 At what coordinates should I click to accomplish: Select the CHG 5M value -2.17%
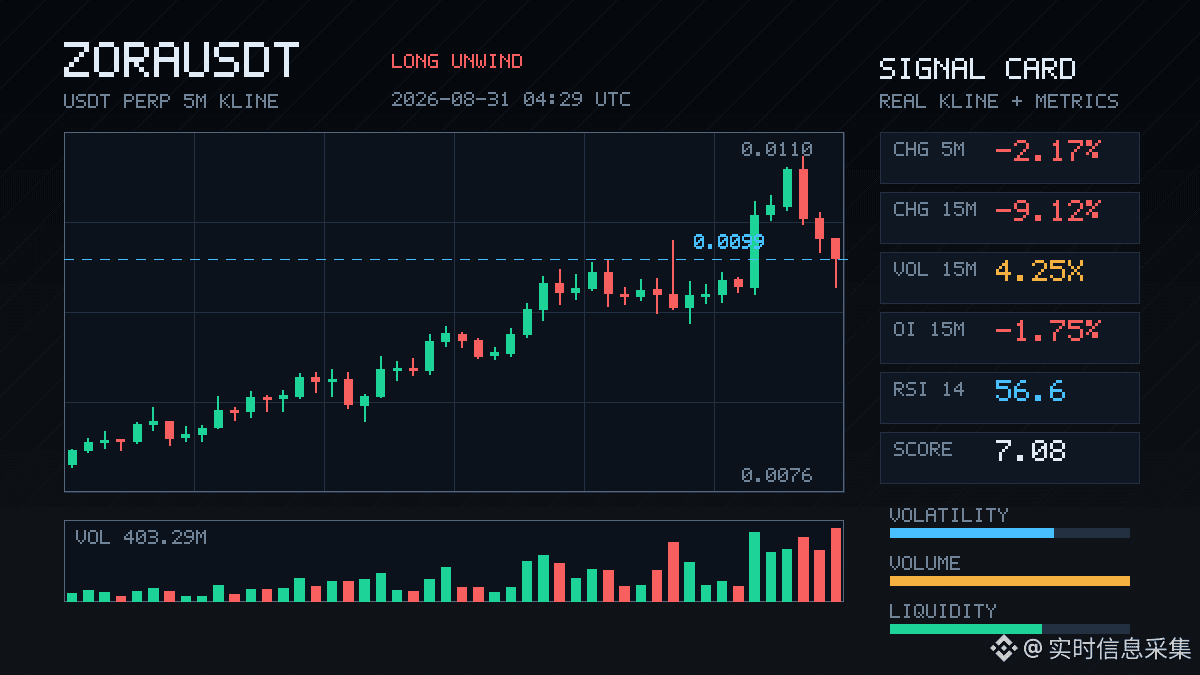pyautogui.click(x=1047, y=151)
